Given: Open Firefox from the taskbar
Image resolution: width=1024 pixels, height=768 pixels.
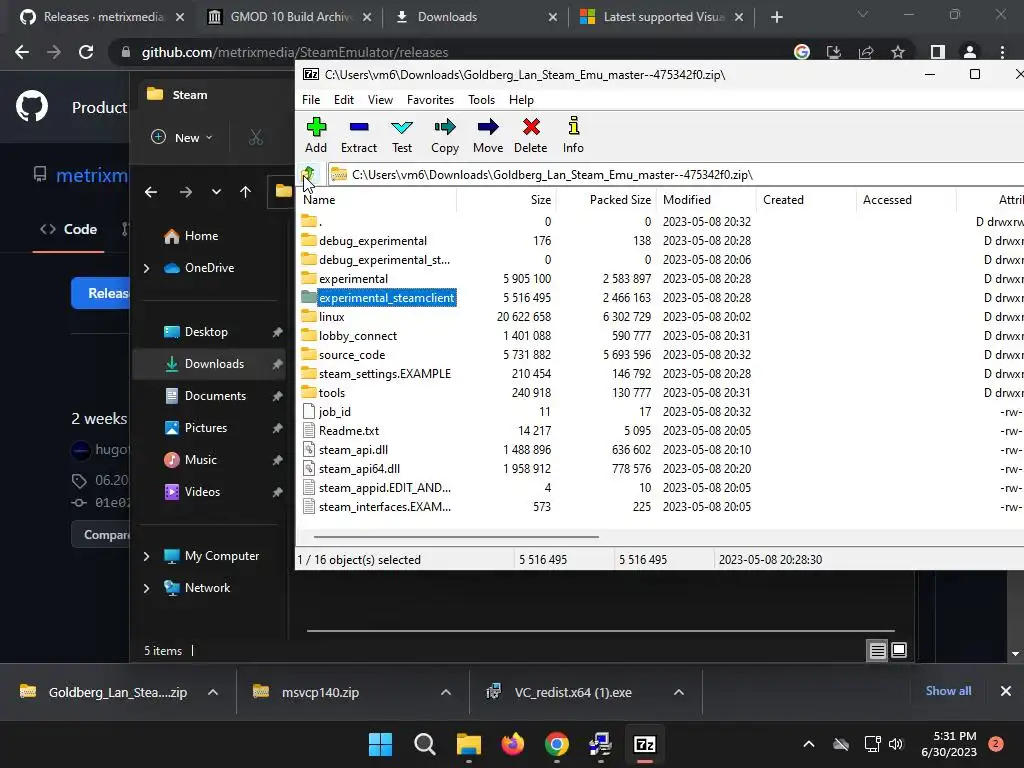Looking at the screenshot, I should (513, 744).
